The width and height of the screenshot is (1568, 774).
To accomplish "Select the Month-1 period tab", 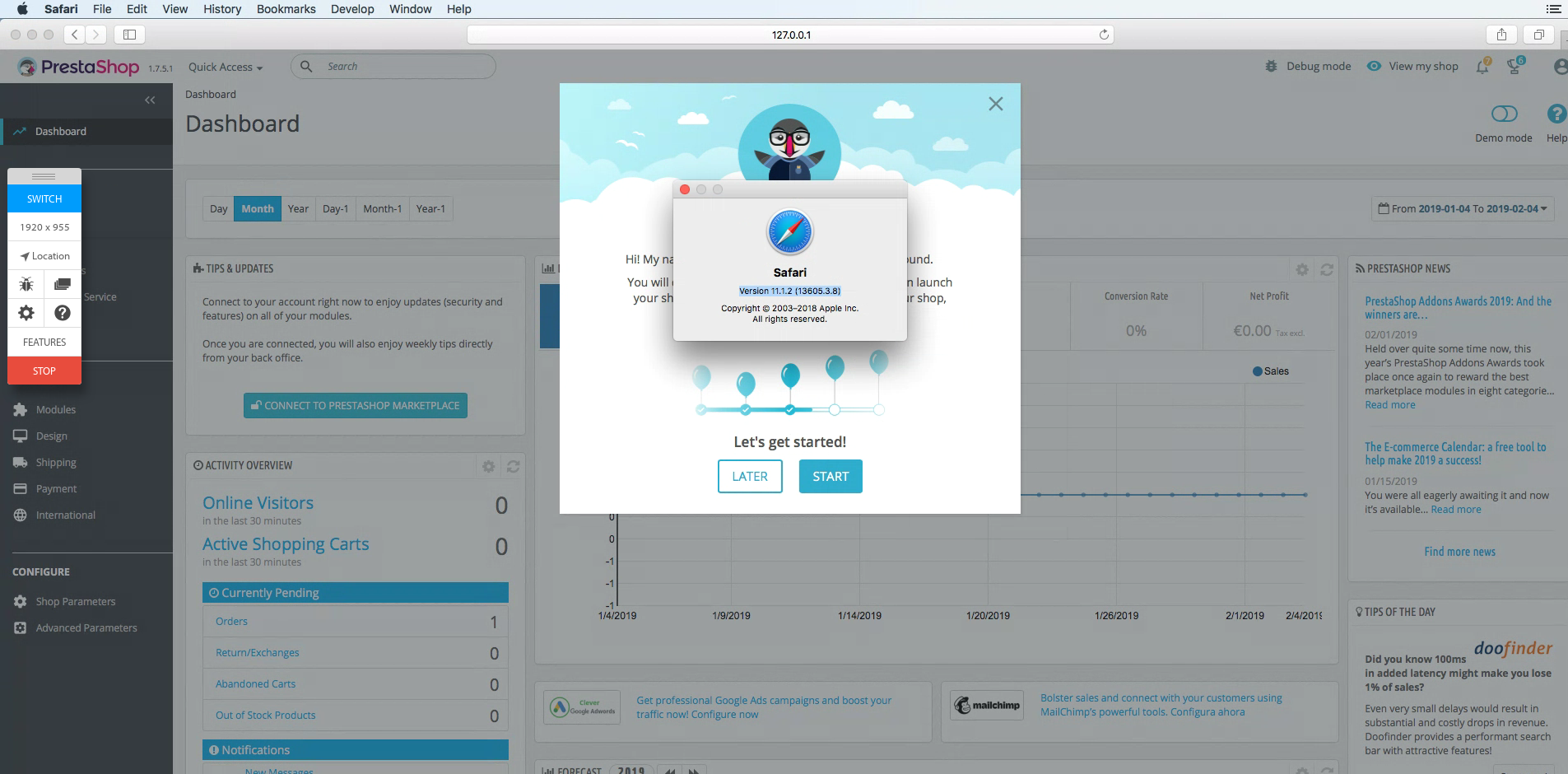I will (383, 208).
